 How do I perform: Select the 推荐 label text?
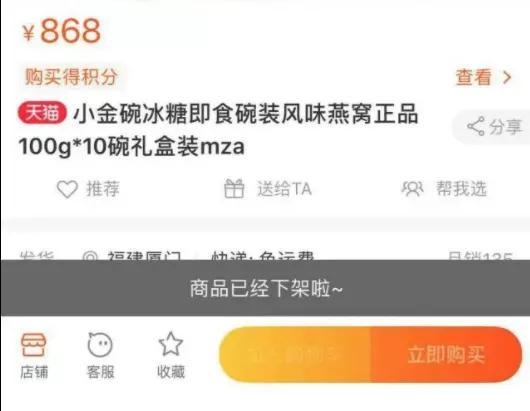(103, 189)
